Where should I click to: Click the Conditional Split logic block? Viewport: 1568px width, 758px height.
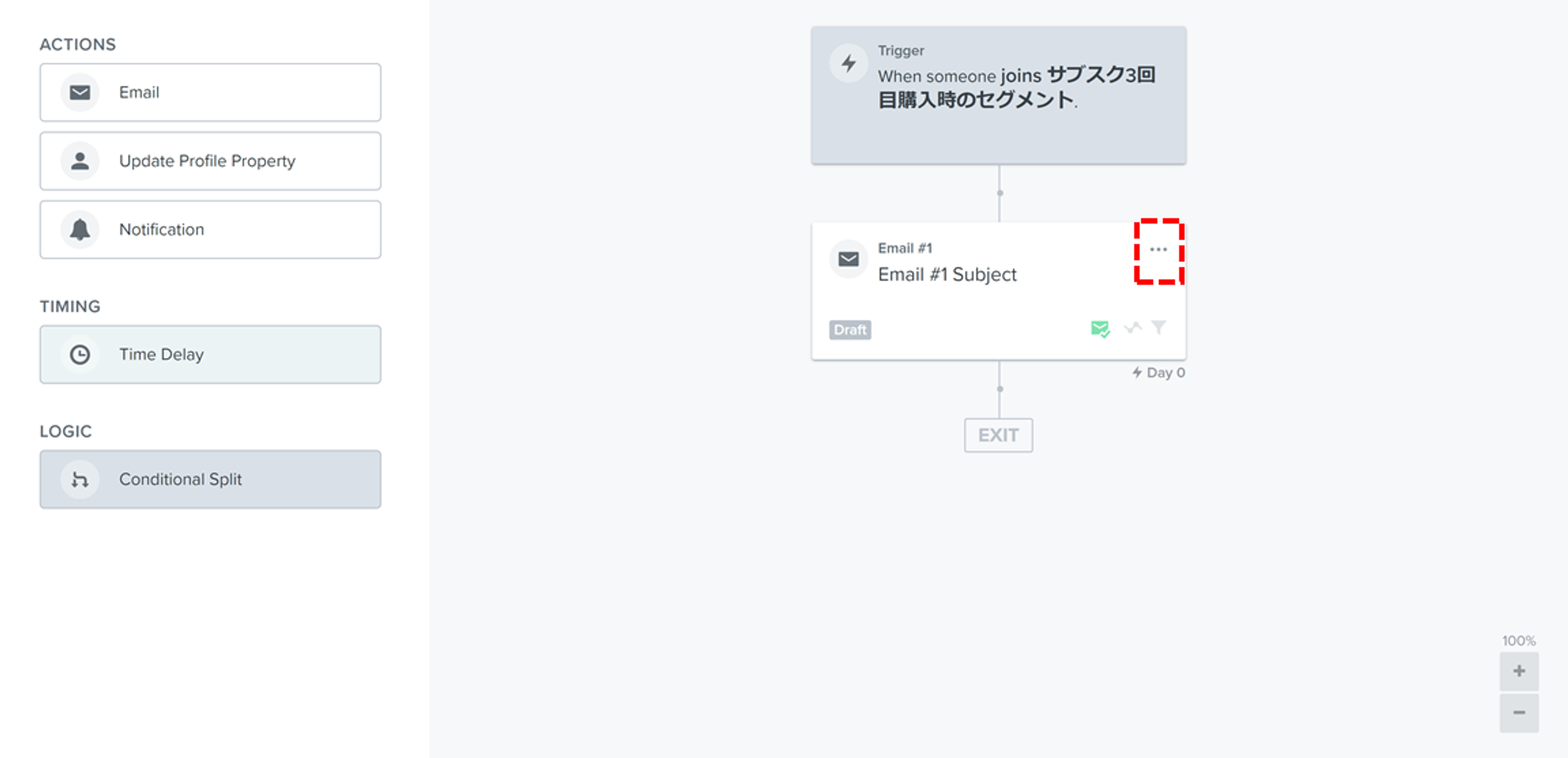[210, 480]
